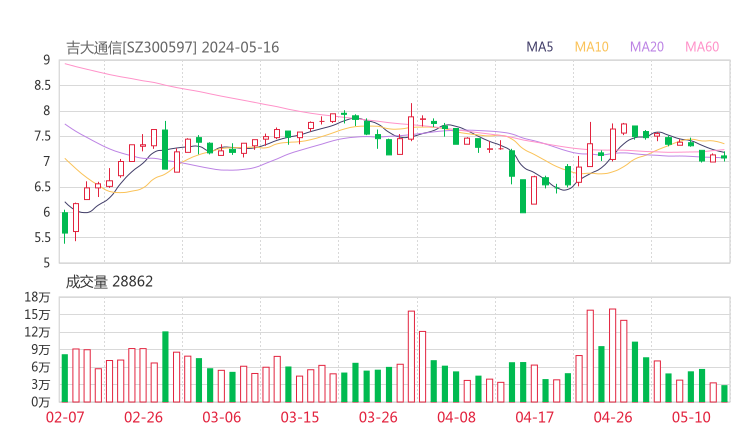Click the 04-26 date label
This screenshot has height=440, width=740.
[613, 417]
